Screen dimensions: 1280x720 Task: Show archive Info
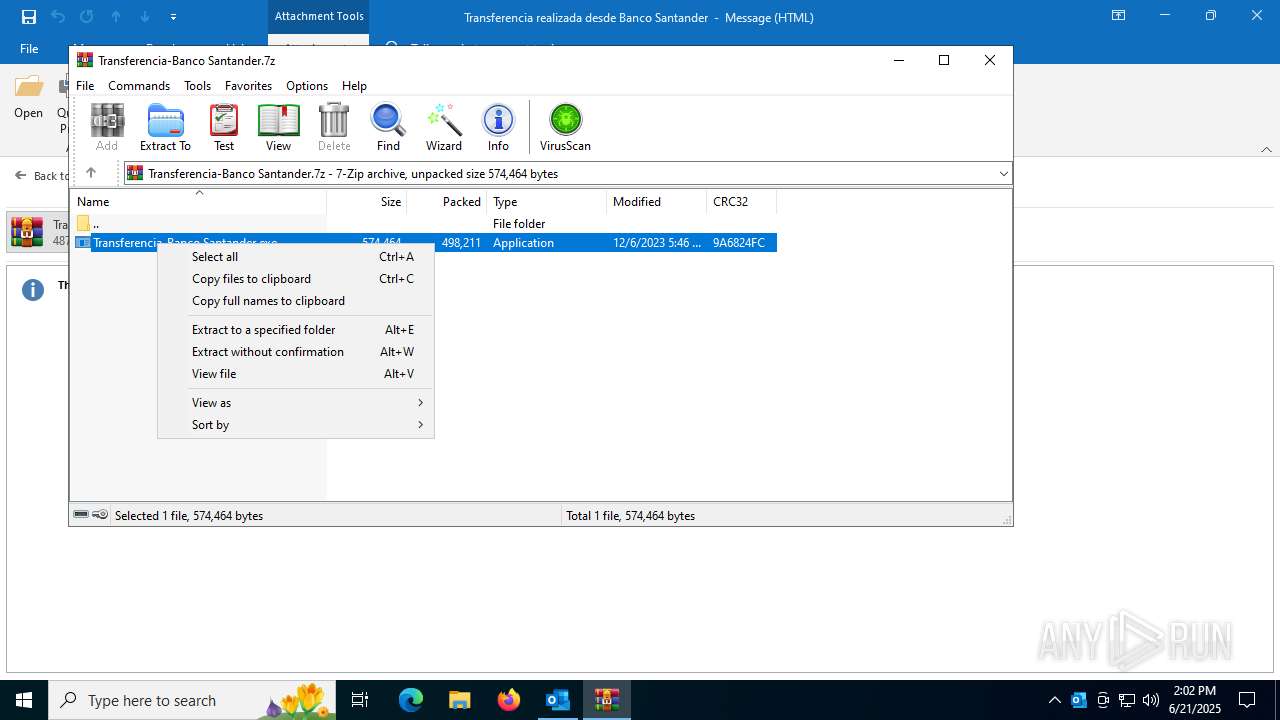pyautogui.click(x=498, y=128)
